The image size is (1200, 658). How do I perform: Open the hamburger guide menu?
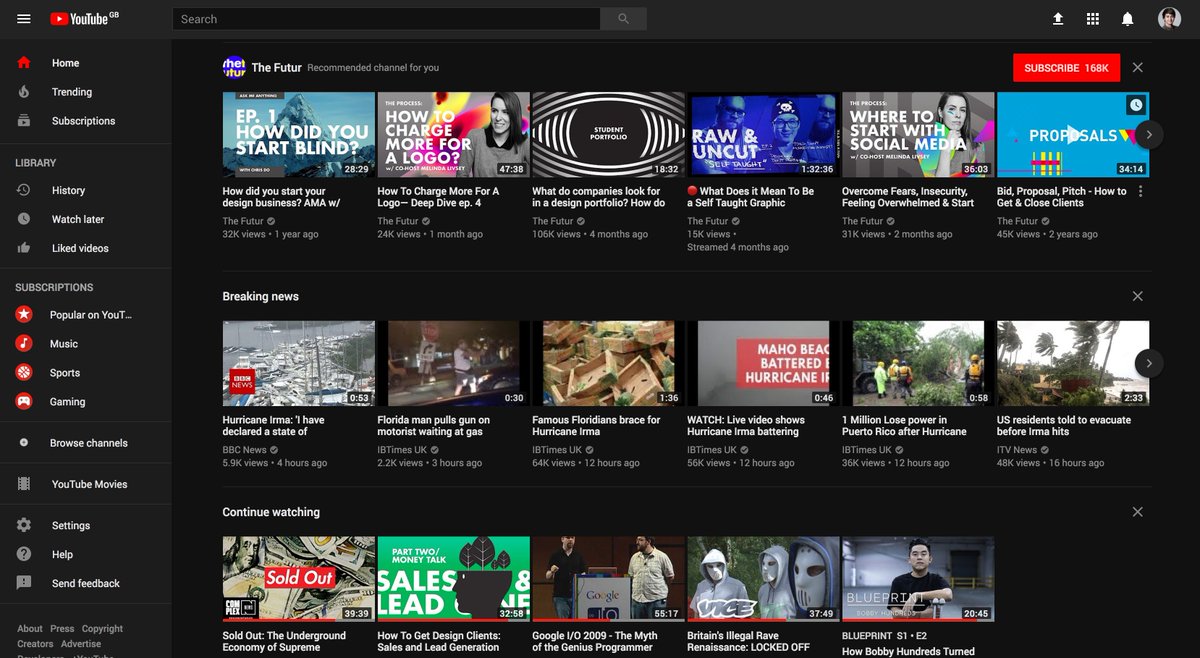point(24,19)
